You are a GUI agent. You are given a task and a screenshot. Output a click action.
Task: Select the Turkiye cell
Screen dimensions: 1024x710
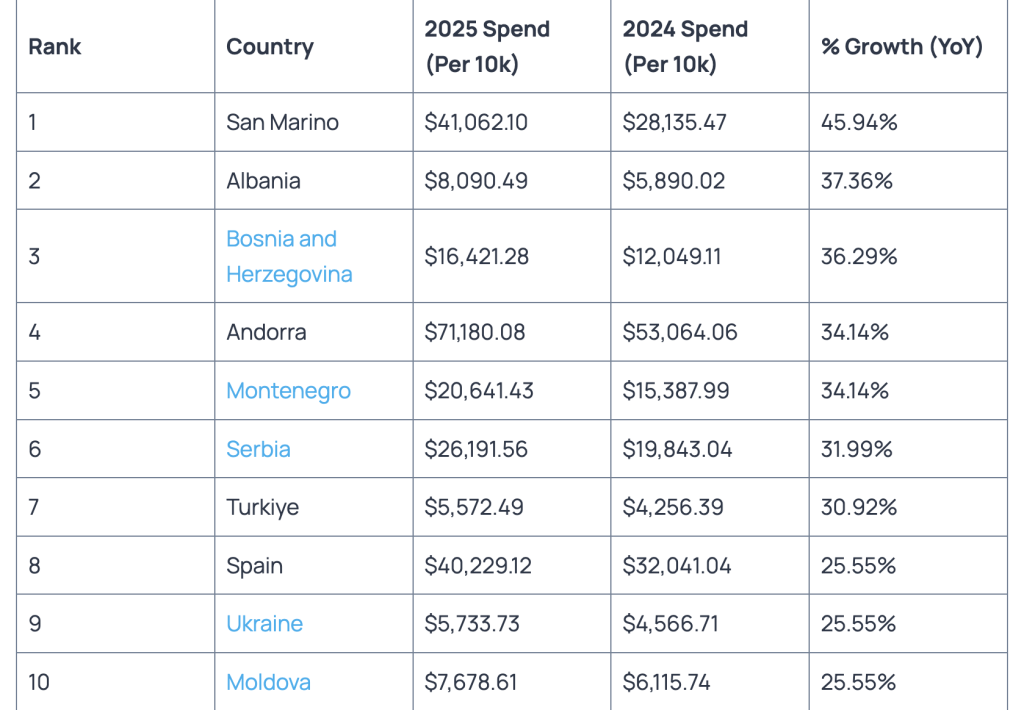click(262, 507)
